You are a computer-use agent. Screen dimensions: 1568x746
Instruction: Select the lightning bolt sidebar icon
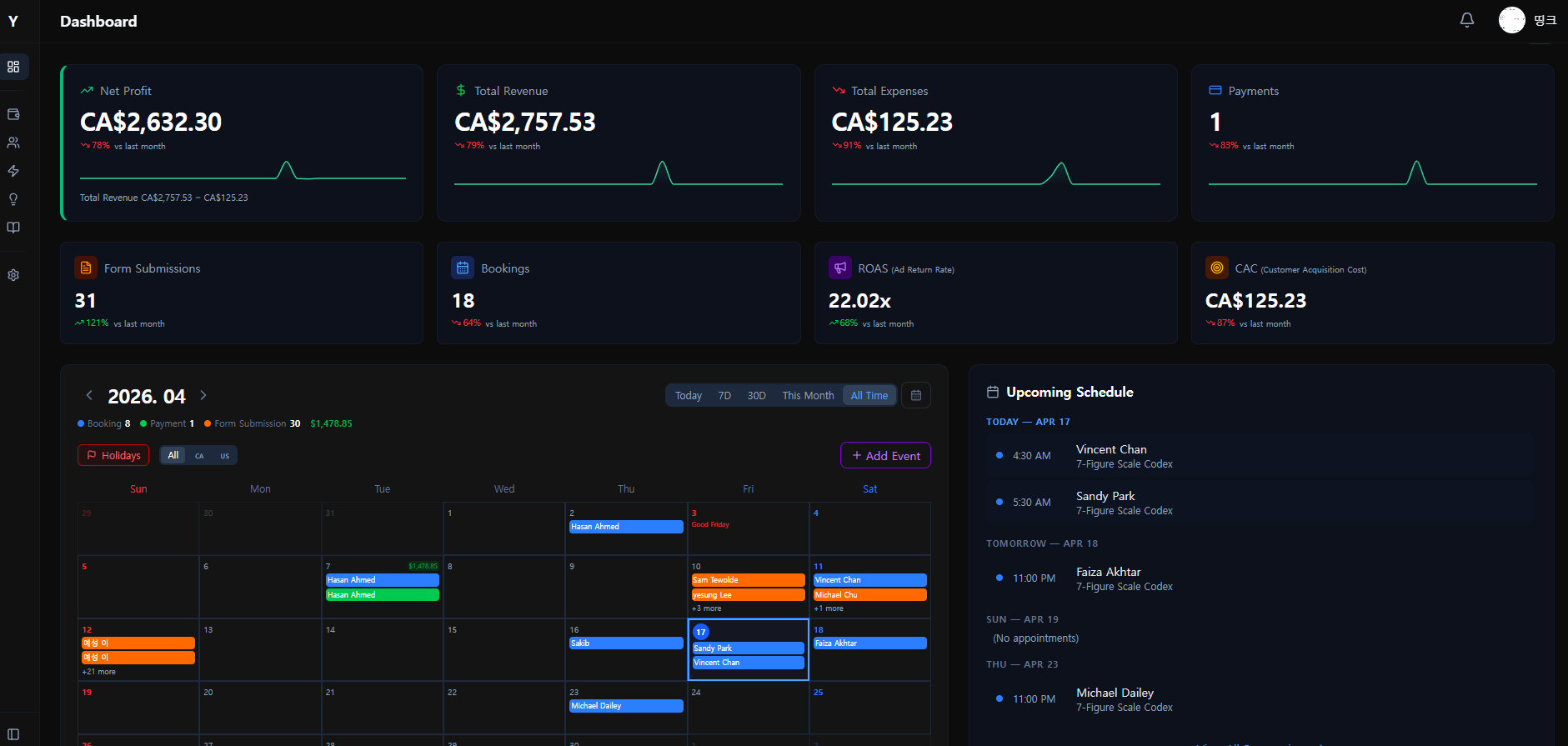[x=13, y=171]
